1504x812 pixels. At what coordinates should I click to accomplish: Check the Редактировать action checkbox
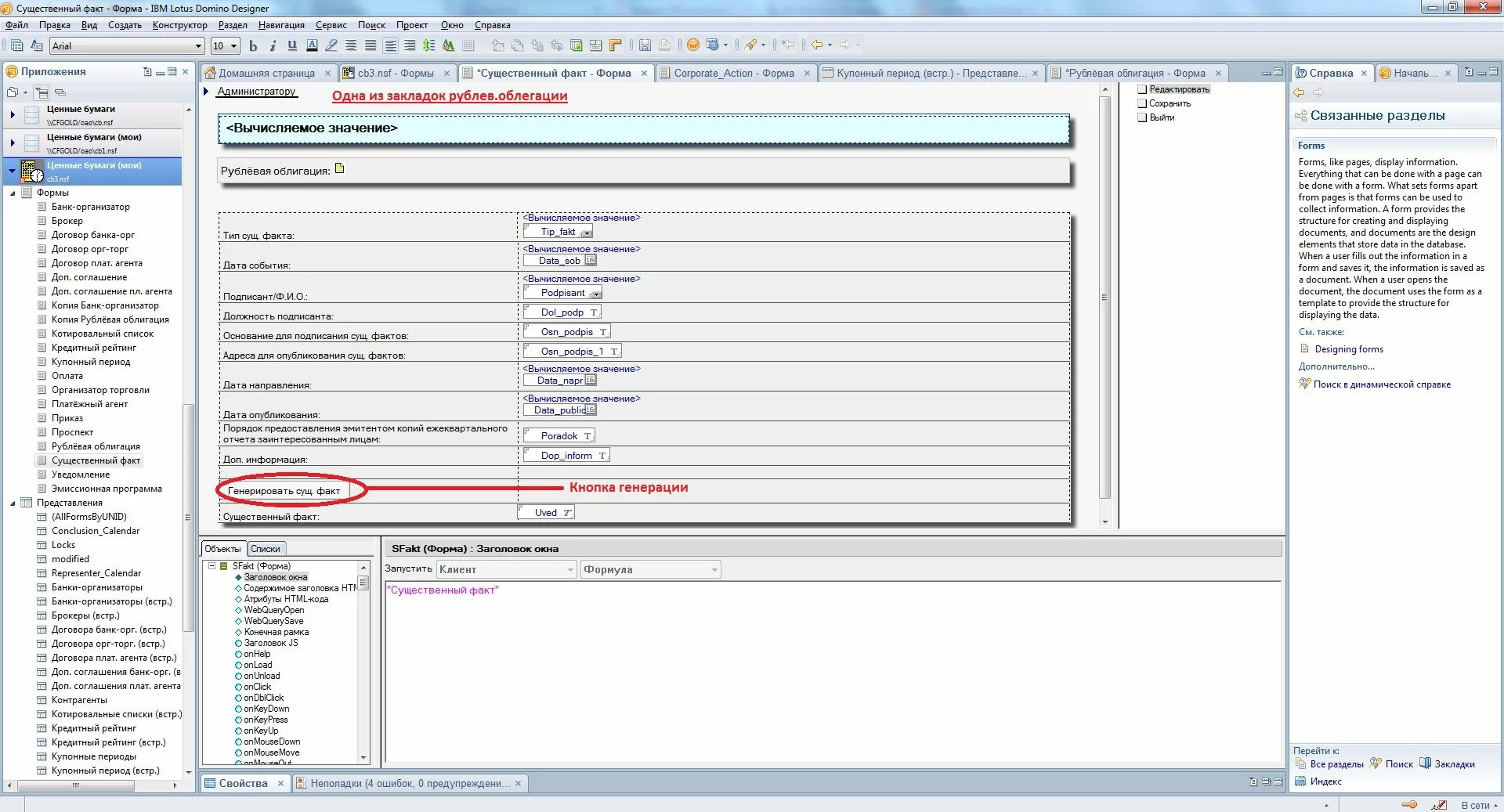click(x=1142, y=89)
